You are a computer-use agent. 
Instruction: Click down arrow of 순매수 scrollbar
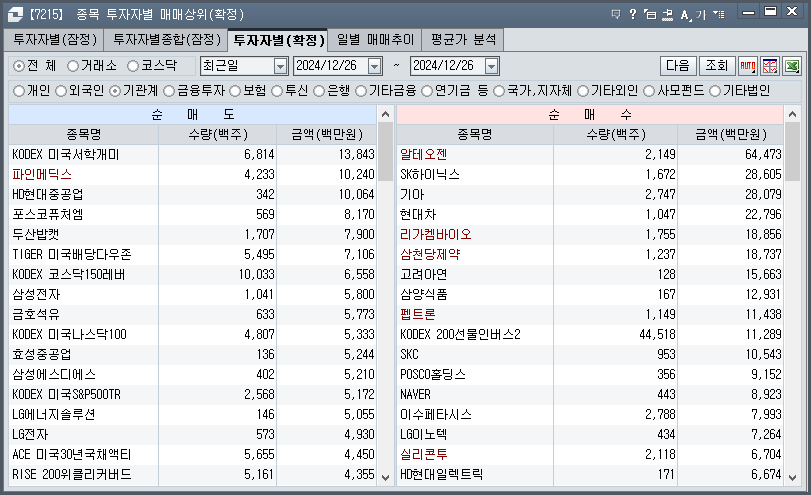(792, 477)
